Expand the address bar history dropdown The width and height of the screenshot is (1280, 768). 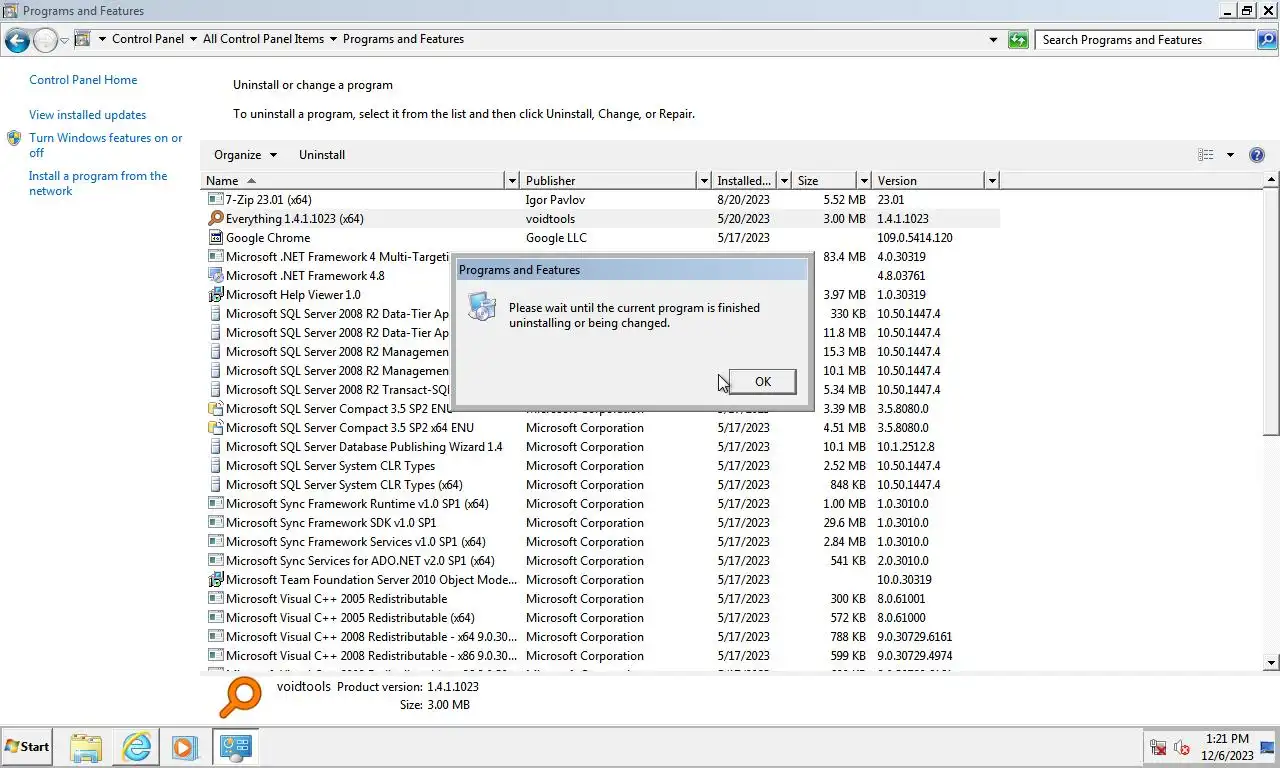coord(993,40)
